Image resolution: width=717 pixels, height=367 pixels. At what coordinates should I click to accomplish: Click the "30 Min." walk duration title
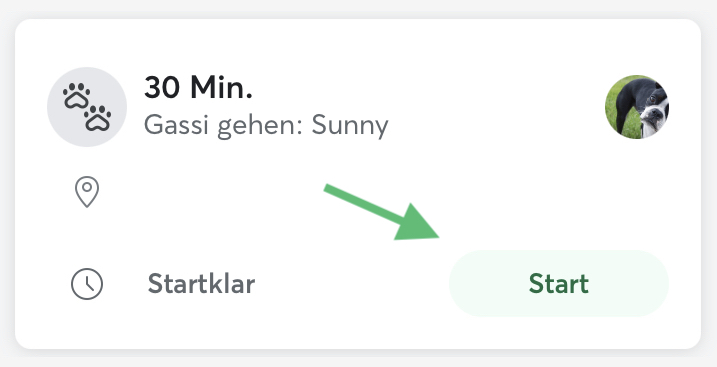(198, 87)
